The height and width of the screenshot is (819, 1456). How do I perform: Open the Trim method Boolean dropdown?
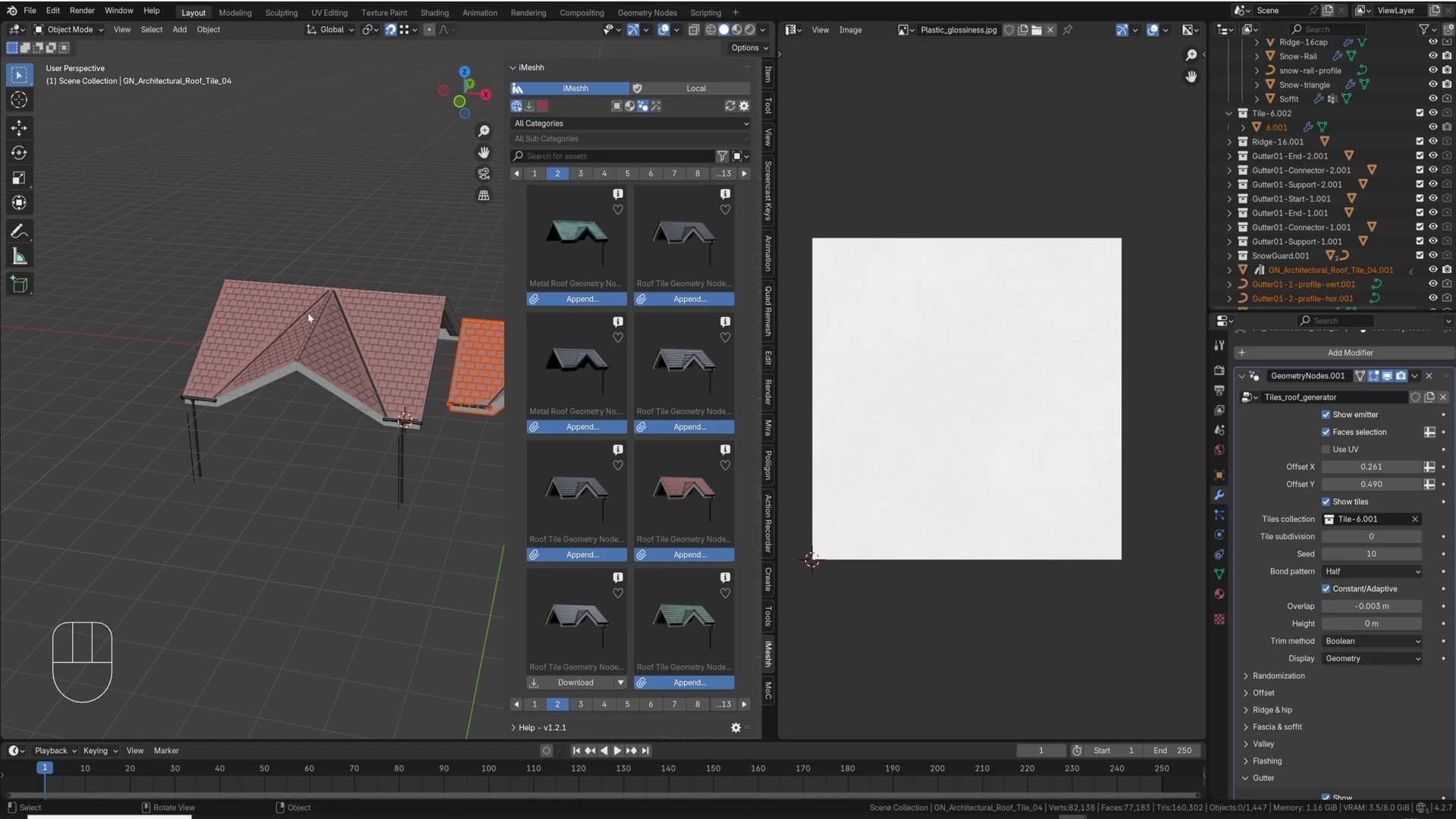point(1372,642)
